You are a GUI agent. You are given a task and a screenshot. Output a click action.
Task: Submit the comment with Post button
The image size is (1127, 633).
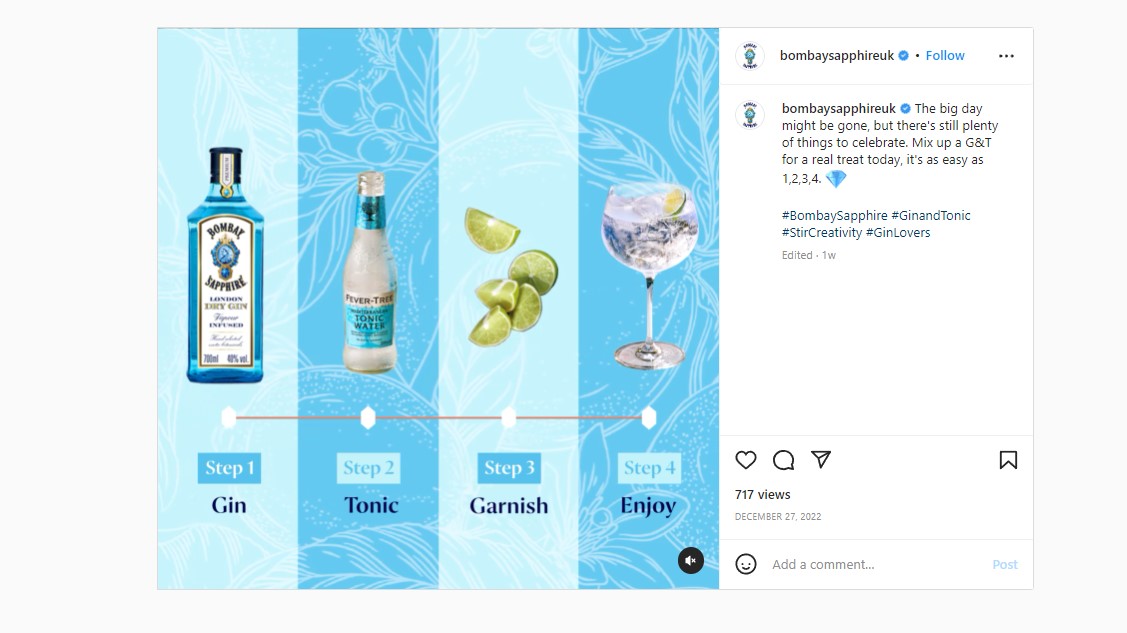(1005, 564)
